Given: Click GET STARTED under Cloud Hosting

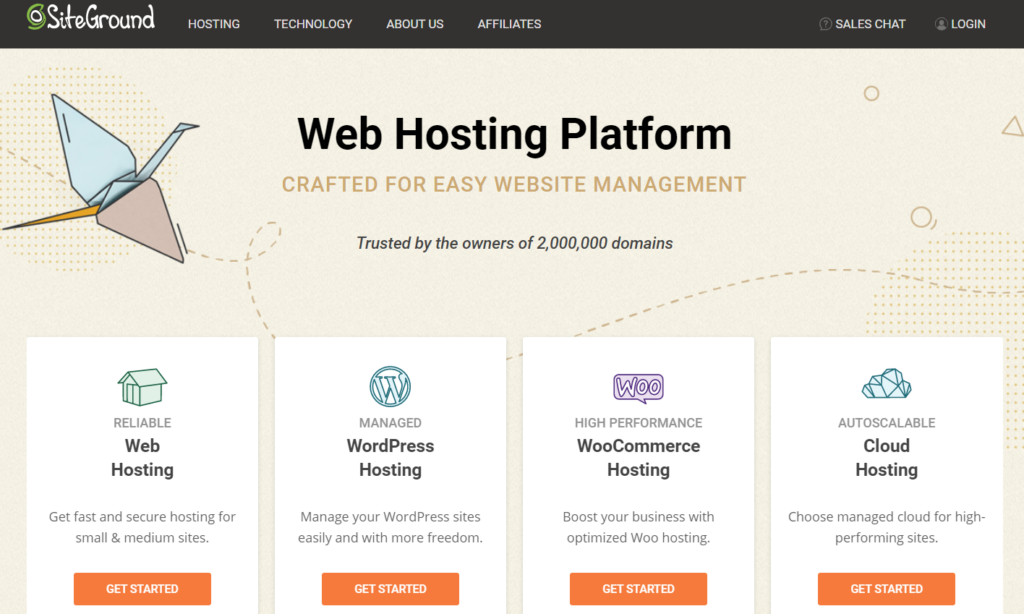Looking at the screenshot, I should [x=886, y=589].
